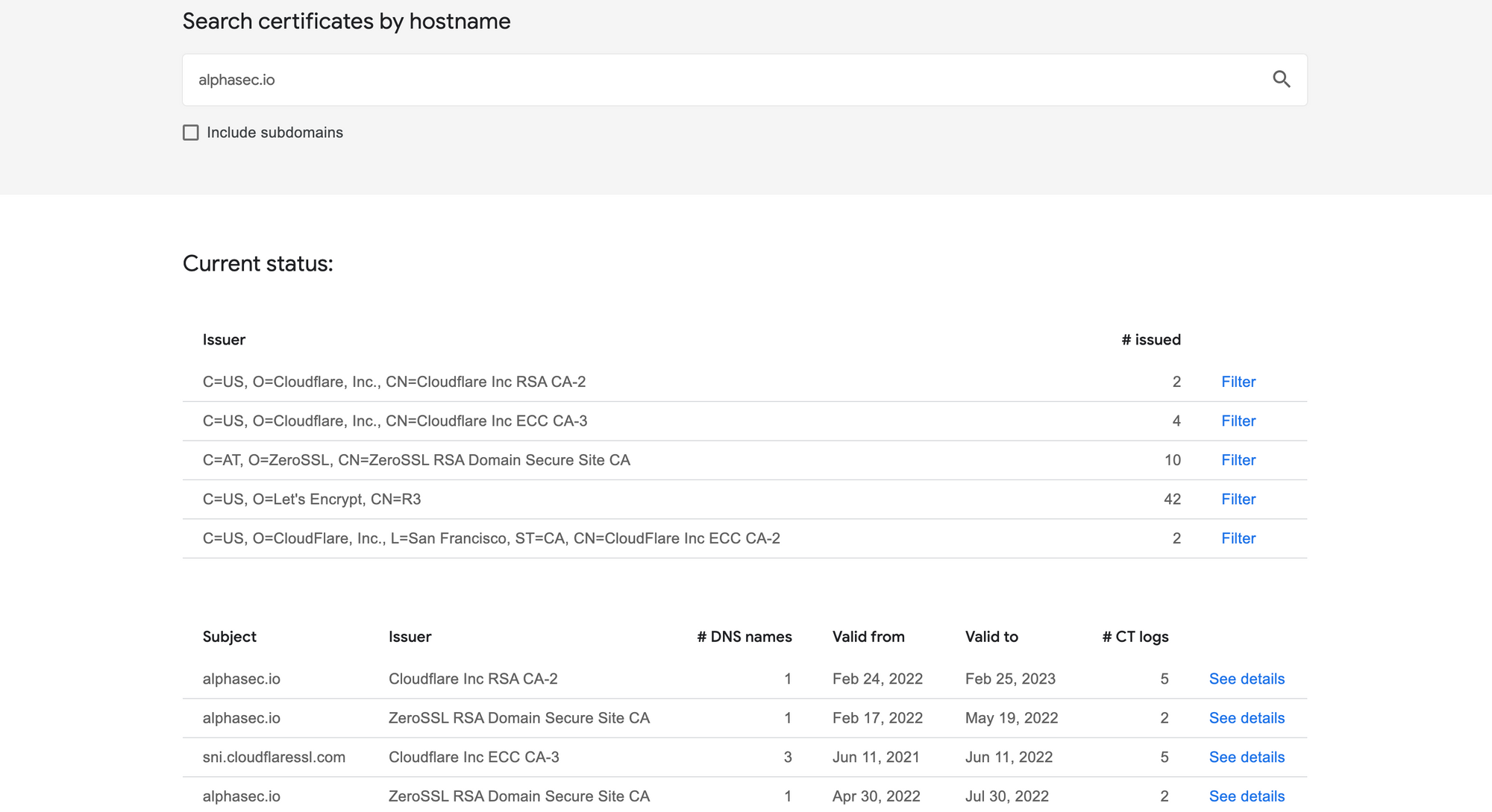The image size is (1492, 812).
Task: Click the 'Valid to' column header
Action: (x=991, y=637)
